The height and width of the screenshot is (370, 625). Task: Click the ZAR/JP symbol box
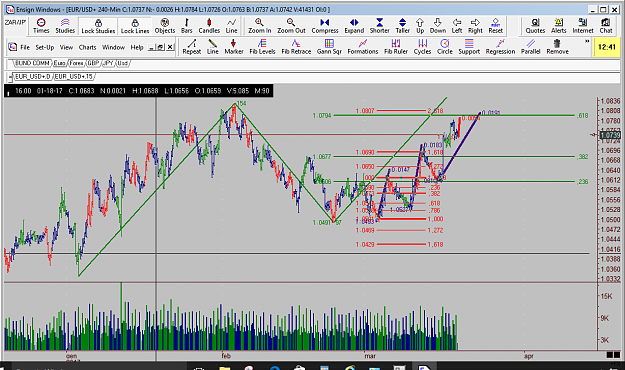point(16,22)
